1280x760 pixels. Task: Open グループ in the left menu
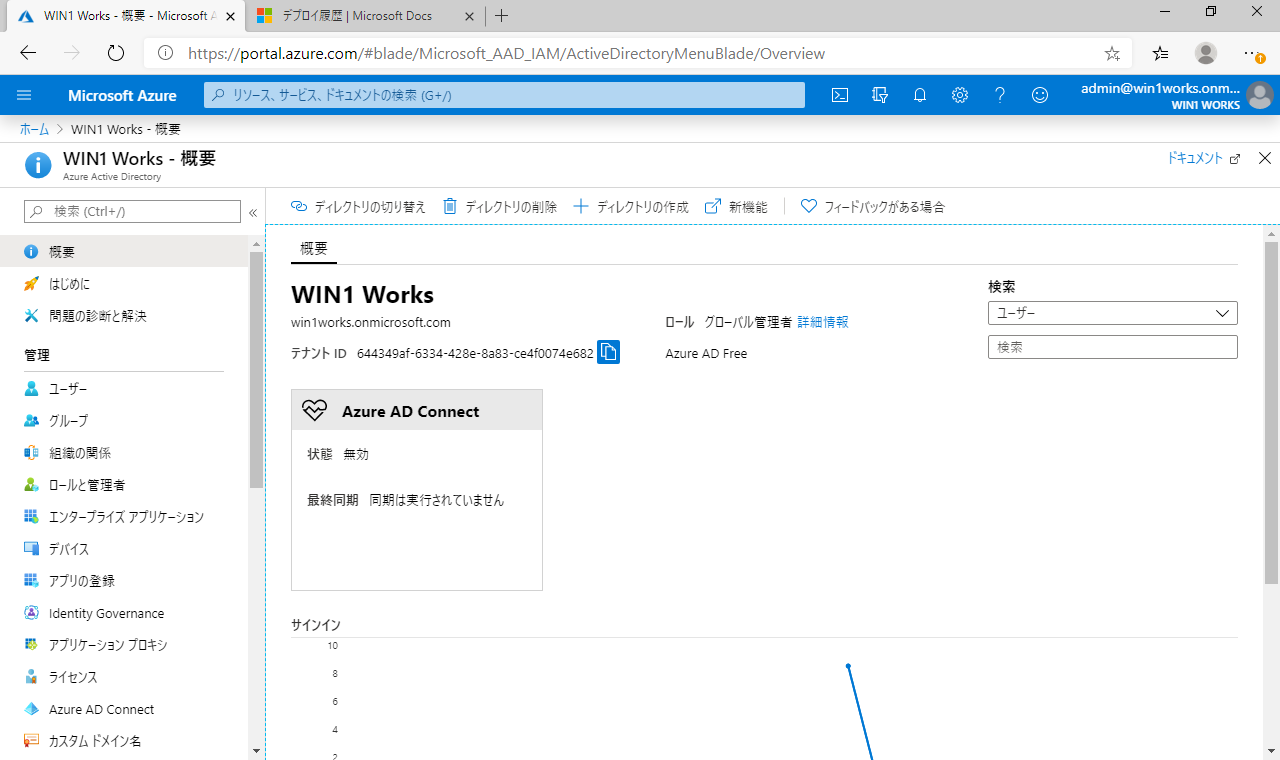point(124,421)
